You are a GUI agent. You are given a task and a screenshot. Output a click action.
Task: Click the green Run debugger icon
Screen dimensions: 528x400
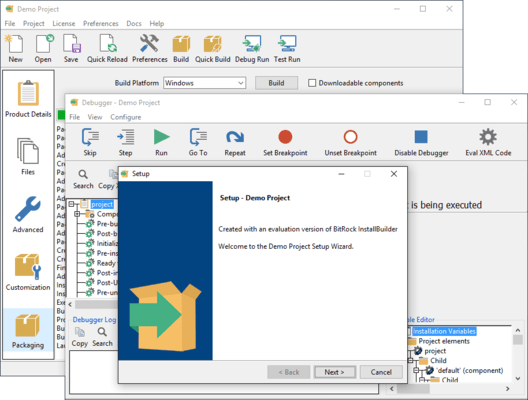pos(161,137)
